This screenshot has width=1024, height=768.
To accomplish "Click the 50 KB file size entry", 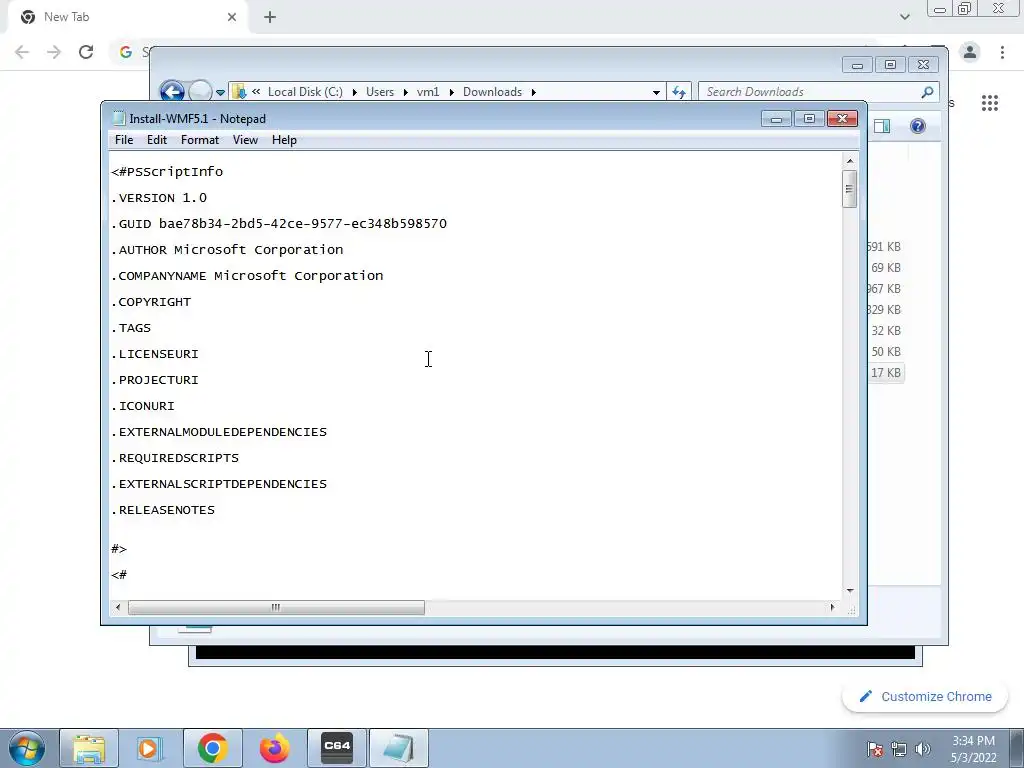I will pos(886,352).
